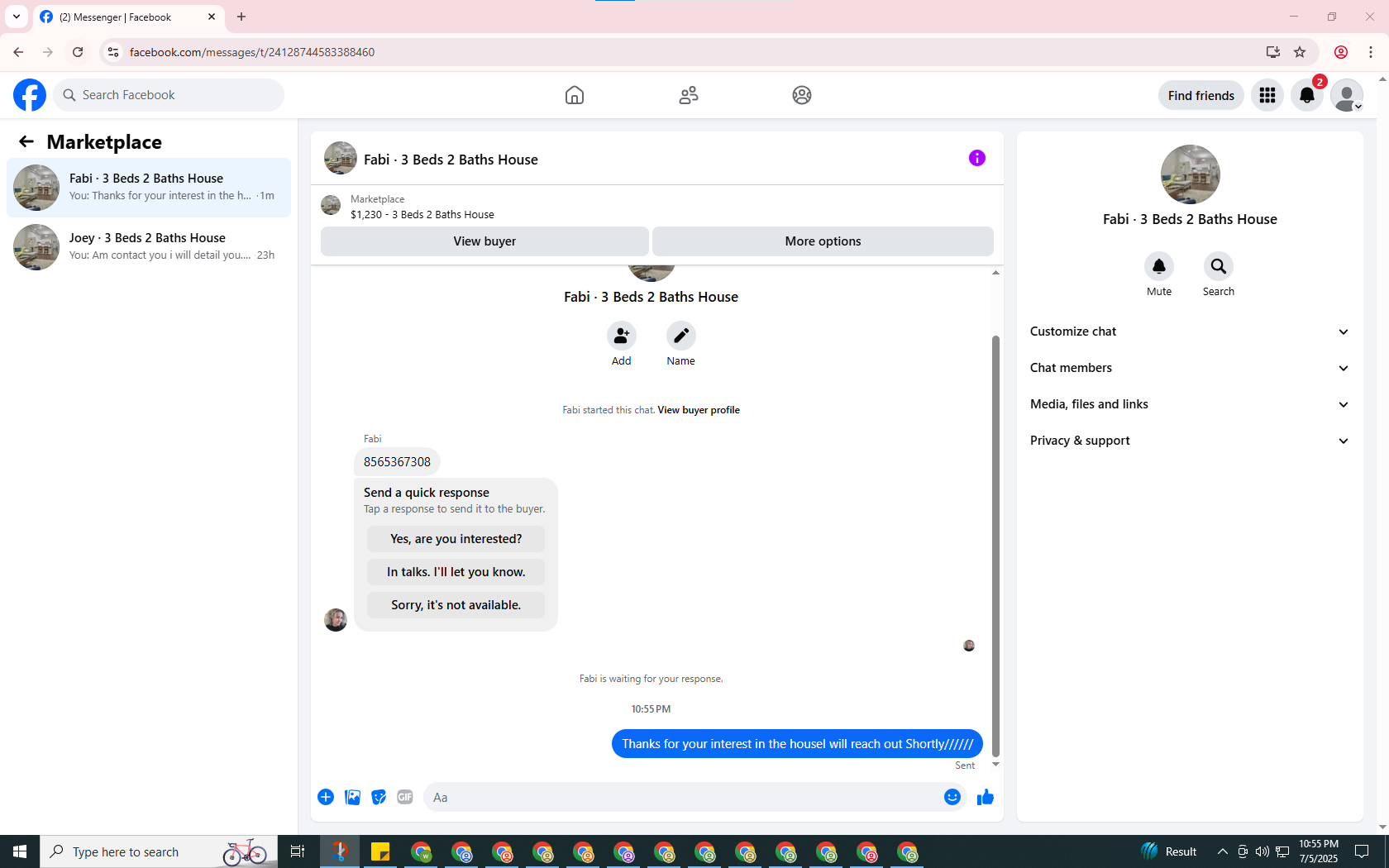Click the browser address bar URL

point(252,52)
